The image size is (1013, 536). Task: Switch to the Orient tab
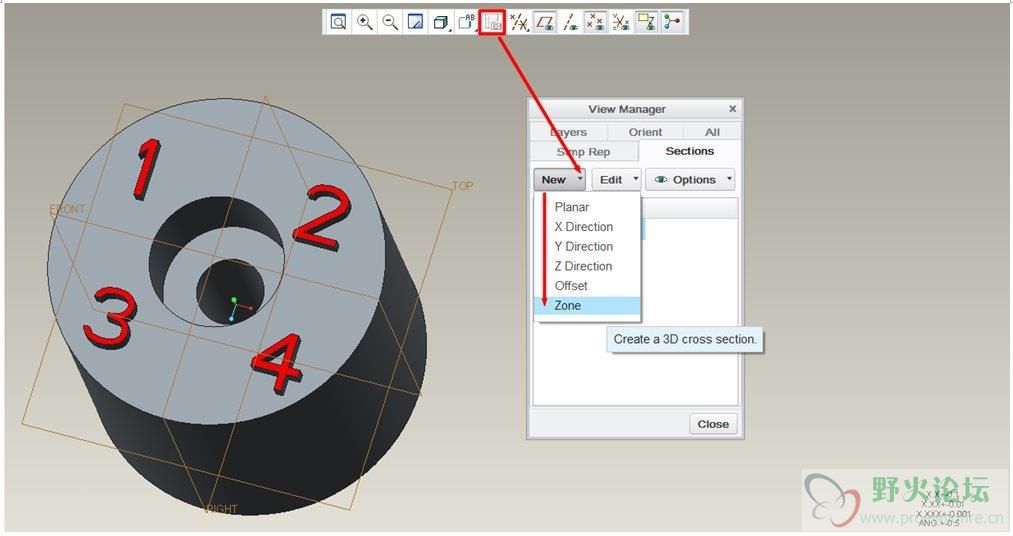(645, 132)
